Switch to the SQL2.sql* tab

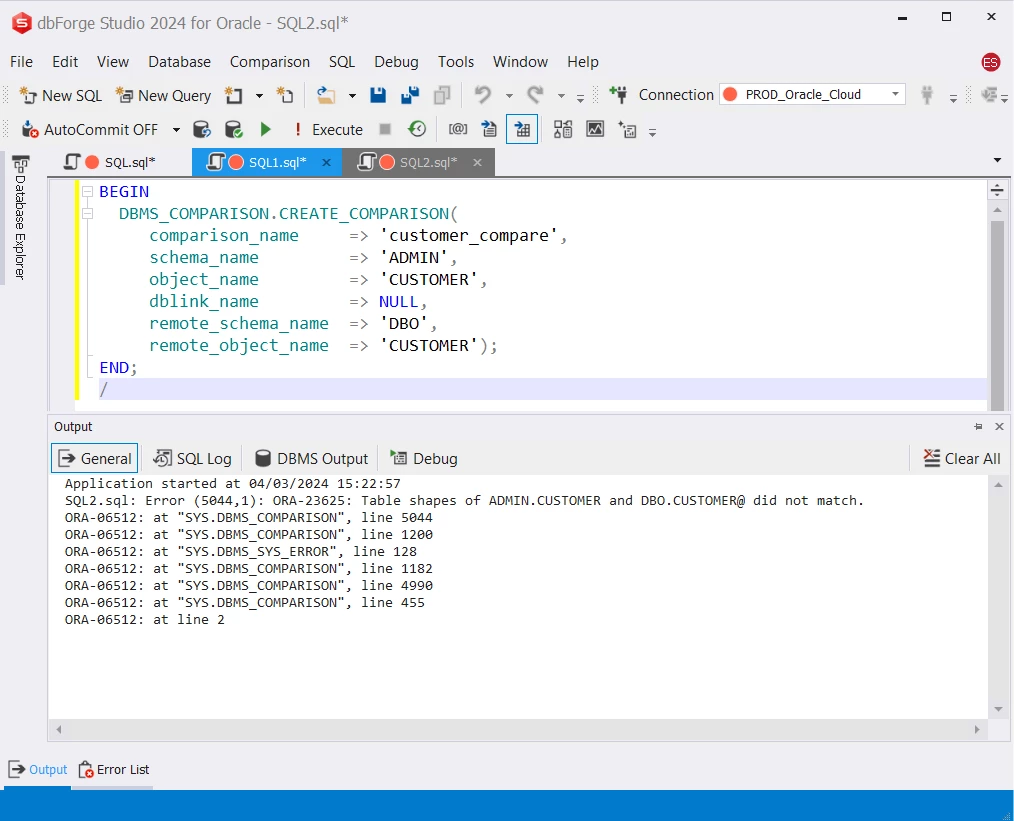click(416, 162)
